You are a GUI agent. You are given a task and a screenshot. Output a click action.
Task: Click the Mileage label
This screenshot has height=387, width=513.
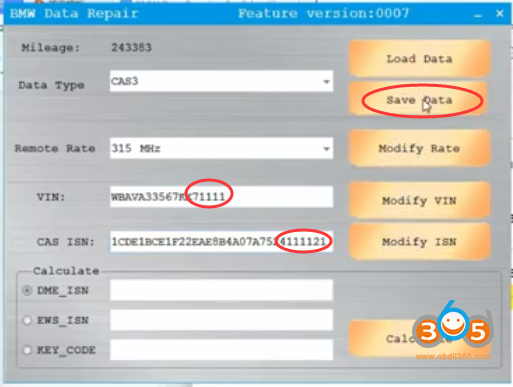pyautogui.click(x=51, y=48)
